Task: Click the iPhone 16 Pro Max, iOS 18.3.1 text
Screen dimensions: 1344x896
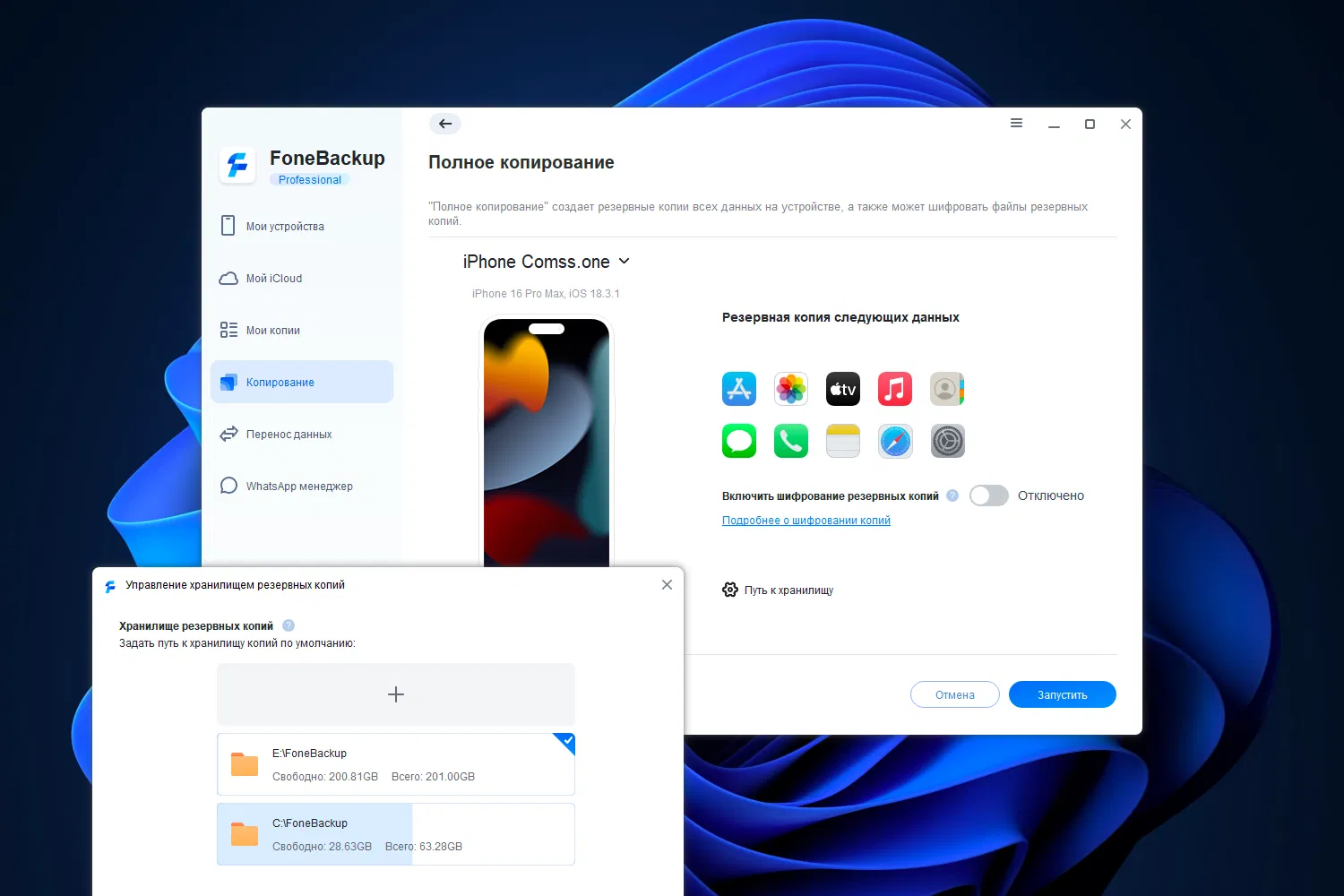Action: tap(546, 294)
